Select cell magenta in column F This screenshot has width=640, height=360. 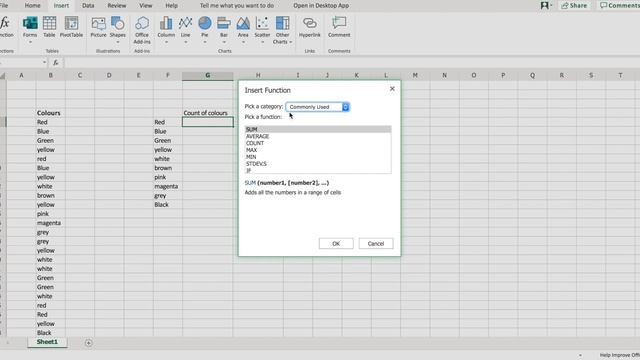pos(168,187)
